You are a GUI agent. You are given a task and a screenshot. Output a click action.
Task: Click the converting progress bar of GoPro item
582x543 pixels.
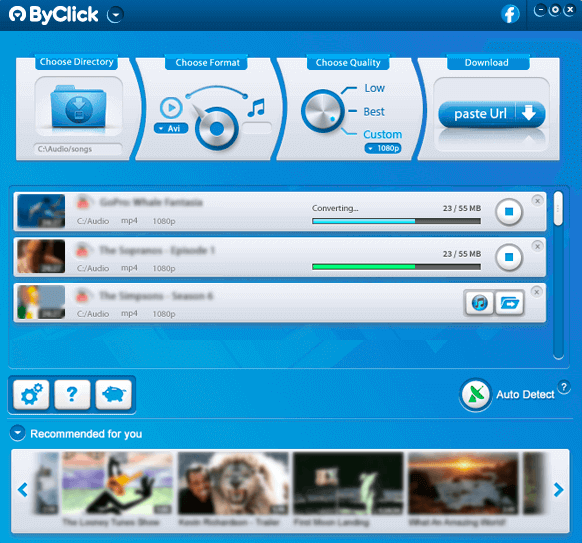pyautogui.click(x=396, y=221)
